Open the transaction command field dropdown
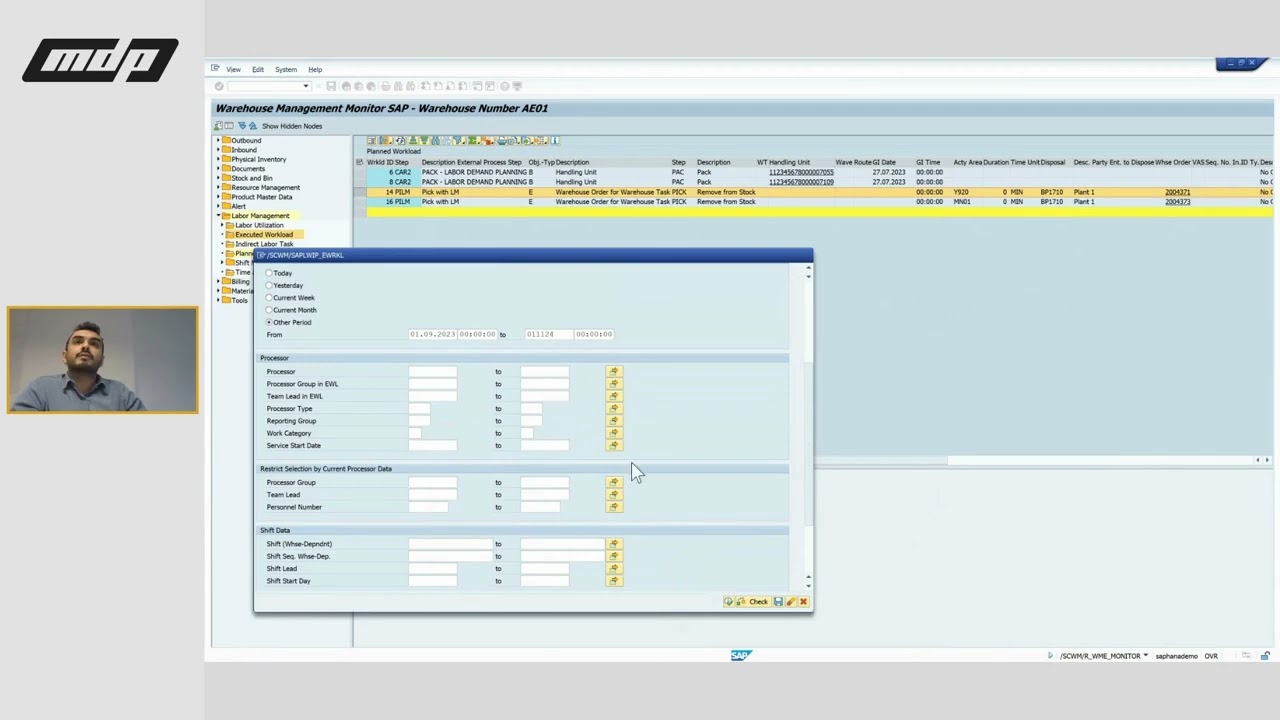Screen dimensions: 1280x720 pos(306,86)
